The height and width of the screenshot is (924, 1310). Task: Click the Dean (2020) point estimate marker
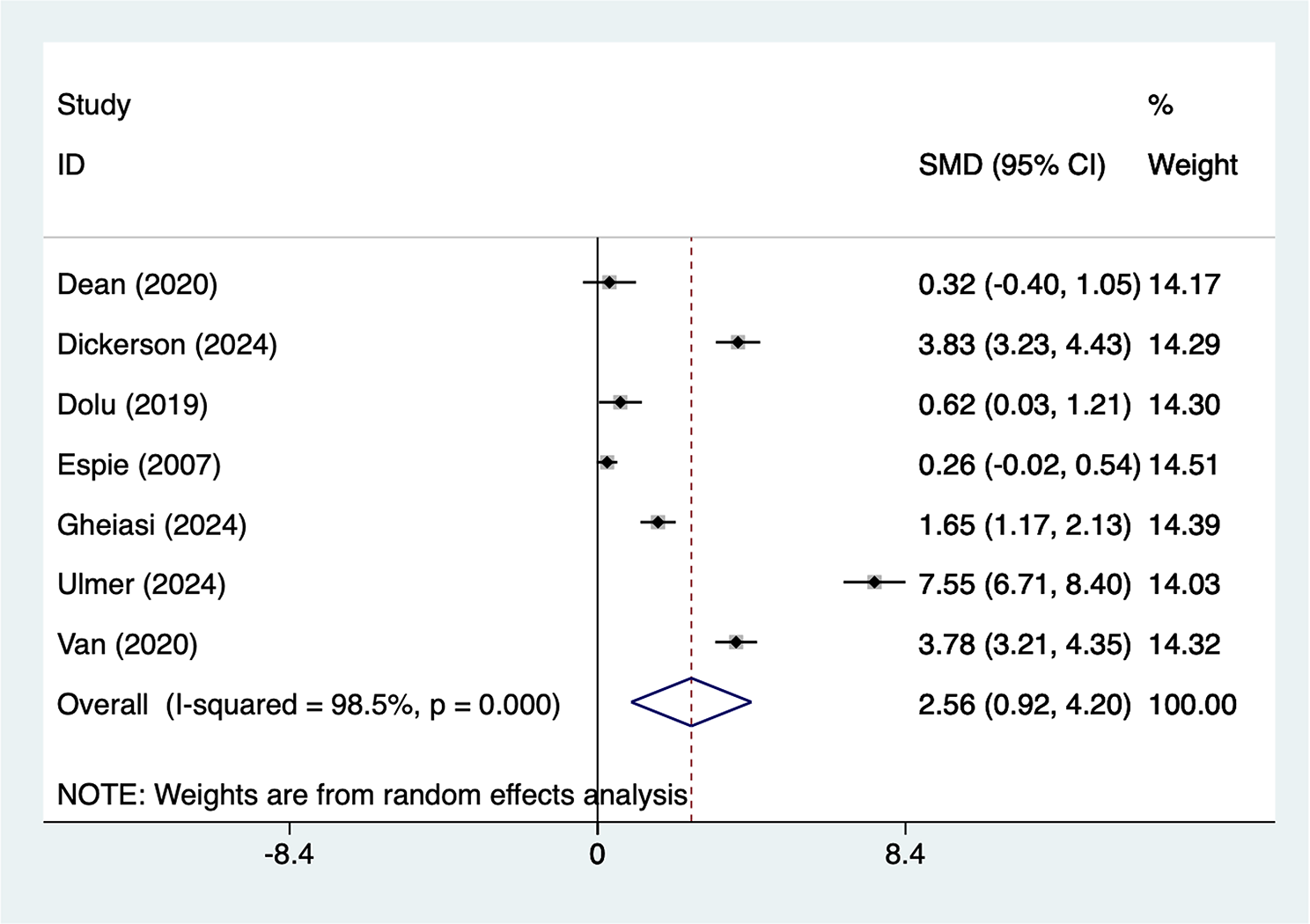click(x=609, y=282)
